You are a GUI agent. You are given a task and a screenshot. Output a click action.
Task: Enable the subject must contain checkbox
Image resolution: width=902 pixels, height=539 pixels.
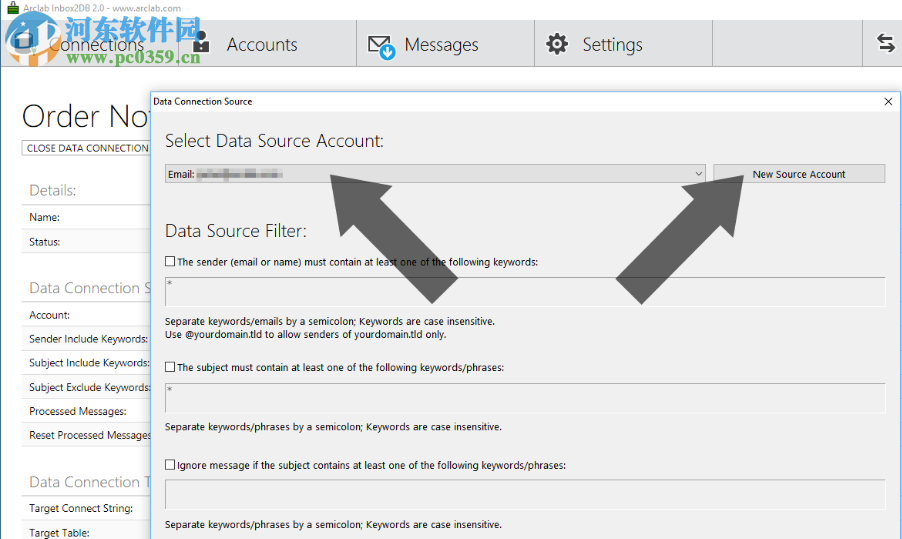(x=170, y=367)
